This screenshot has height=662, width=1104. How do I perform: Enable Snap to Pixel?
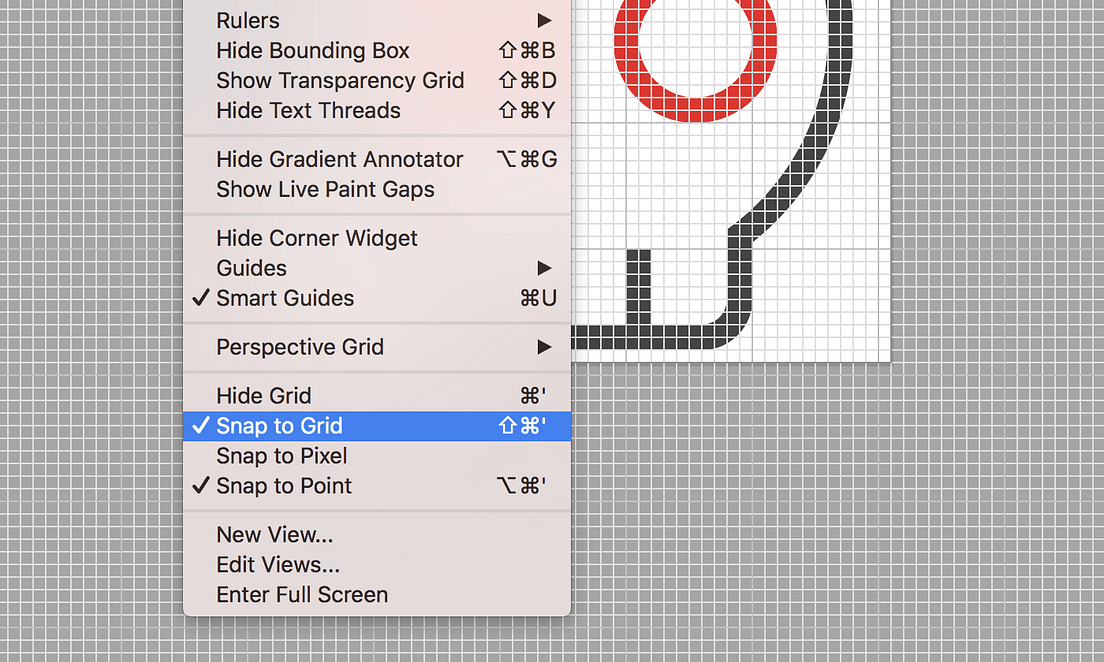pyautogui.click(x=377, y=456)
